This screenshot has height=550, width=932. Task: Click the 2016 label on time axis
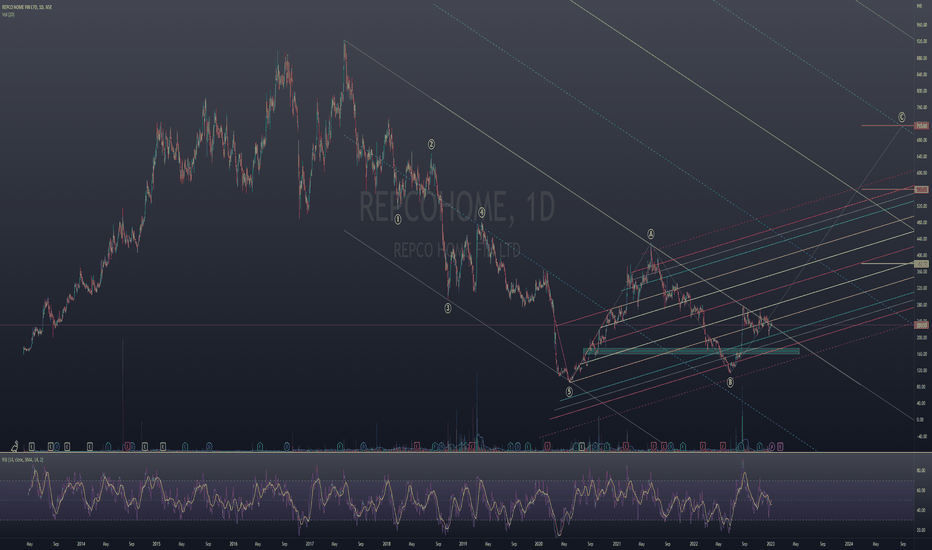tap(233, 543)
